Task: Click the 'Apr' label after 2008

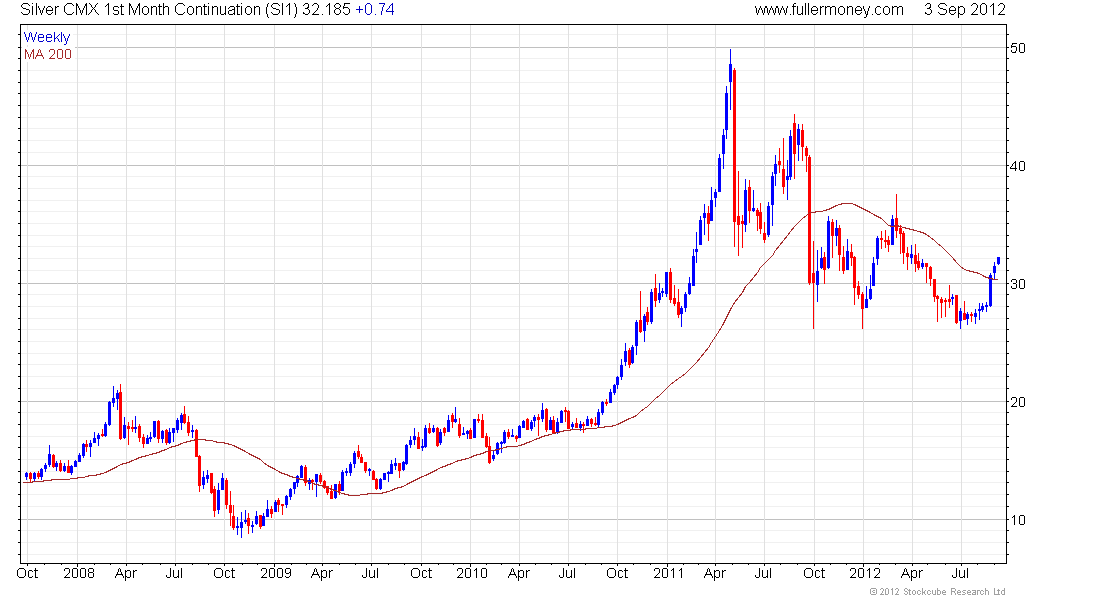Action: (x=126, y=573)
